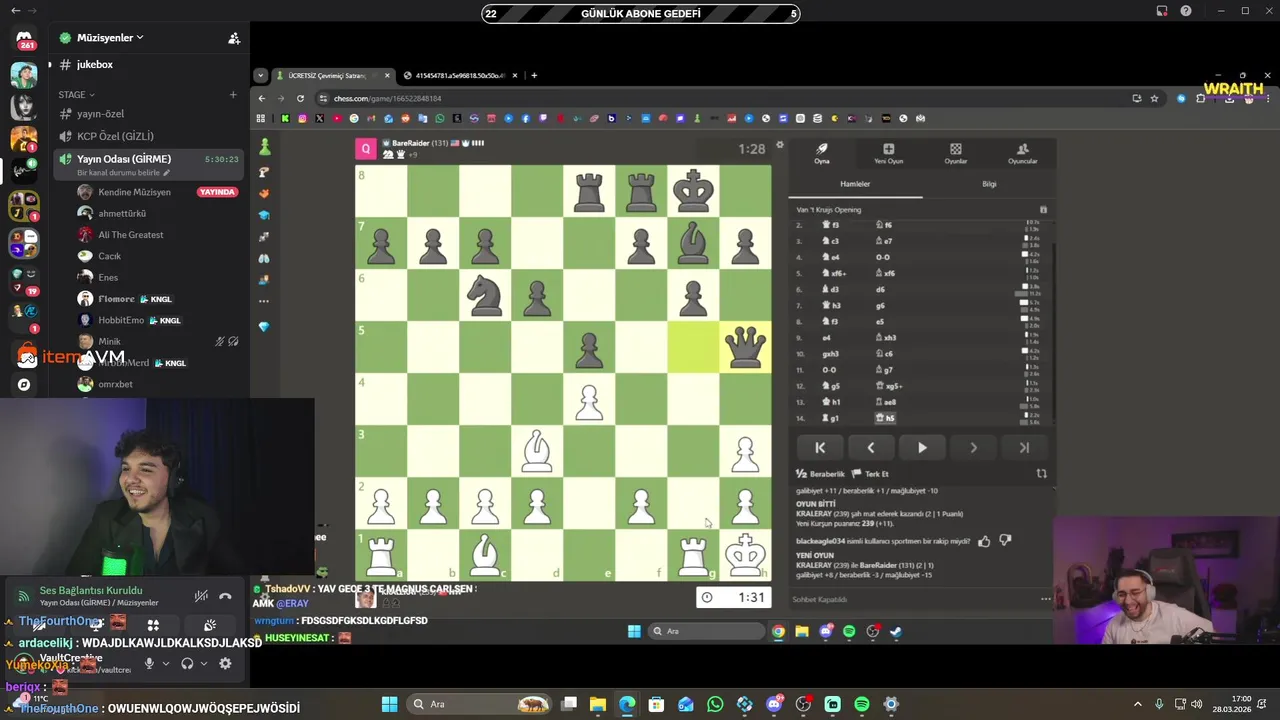1280x720 pixels.
Task: Expand the Müzisyenler server menu
Action: (x=109, y=38)
